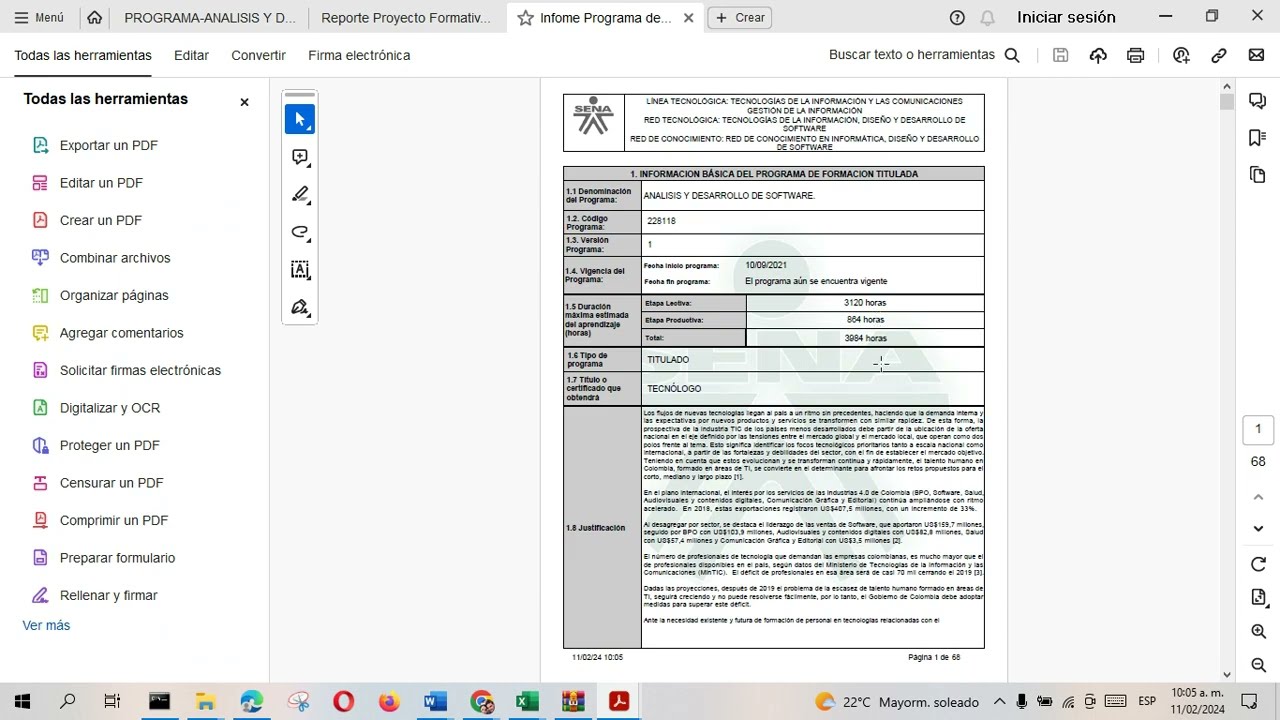Open the Editar menu
This screenshot has width=1280, height=720.
[191, 55]
